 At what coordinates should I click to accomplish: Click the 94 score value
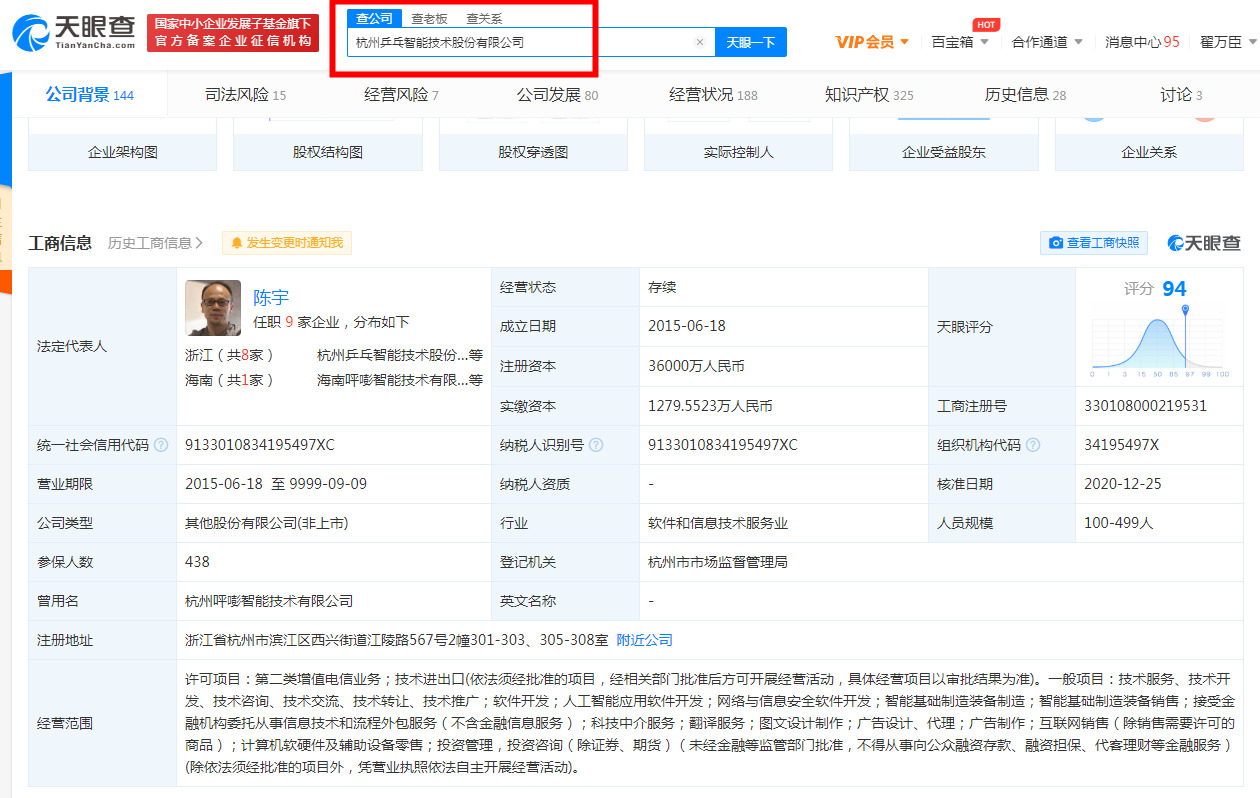click(x=1174, y=289)
